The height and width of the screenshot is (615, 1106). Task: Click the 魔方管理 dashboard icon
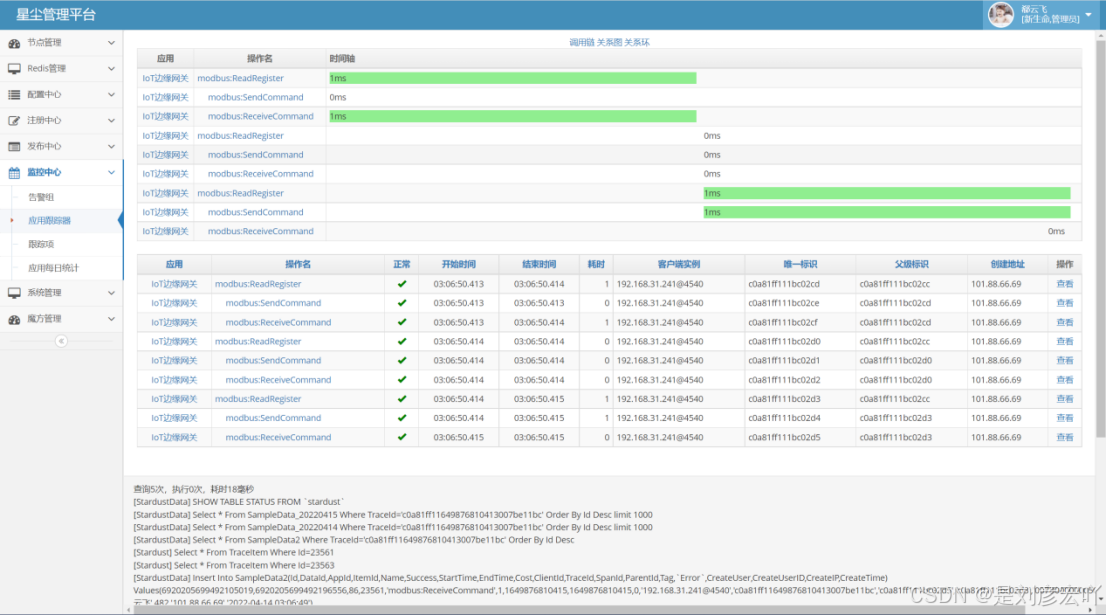pyautogui.click(x=14, y=319)
